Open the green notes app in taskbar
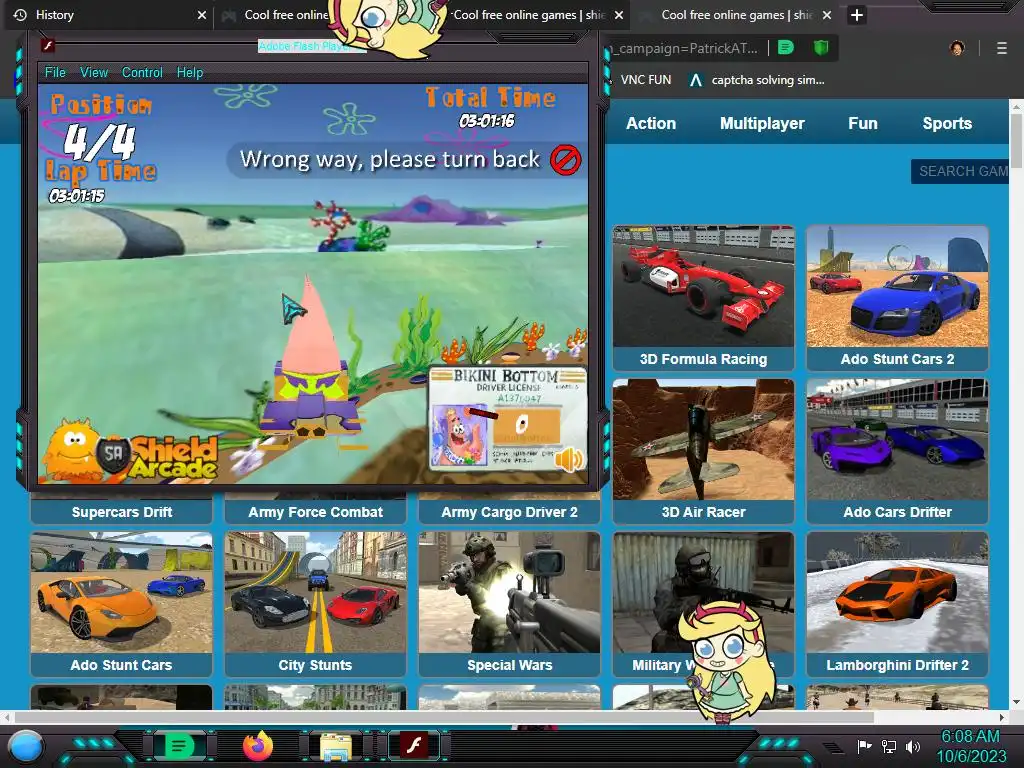The image size is (1024, 768). click(178, 745)
